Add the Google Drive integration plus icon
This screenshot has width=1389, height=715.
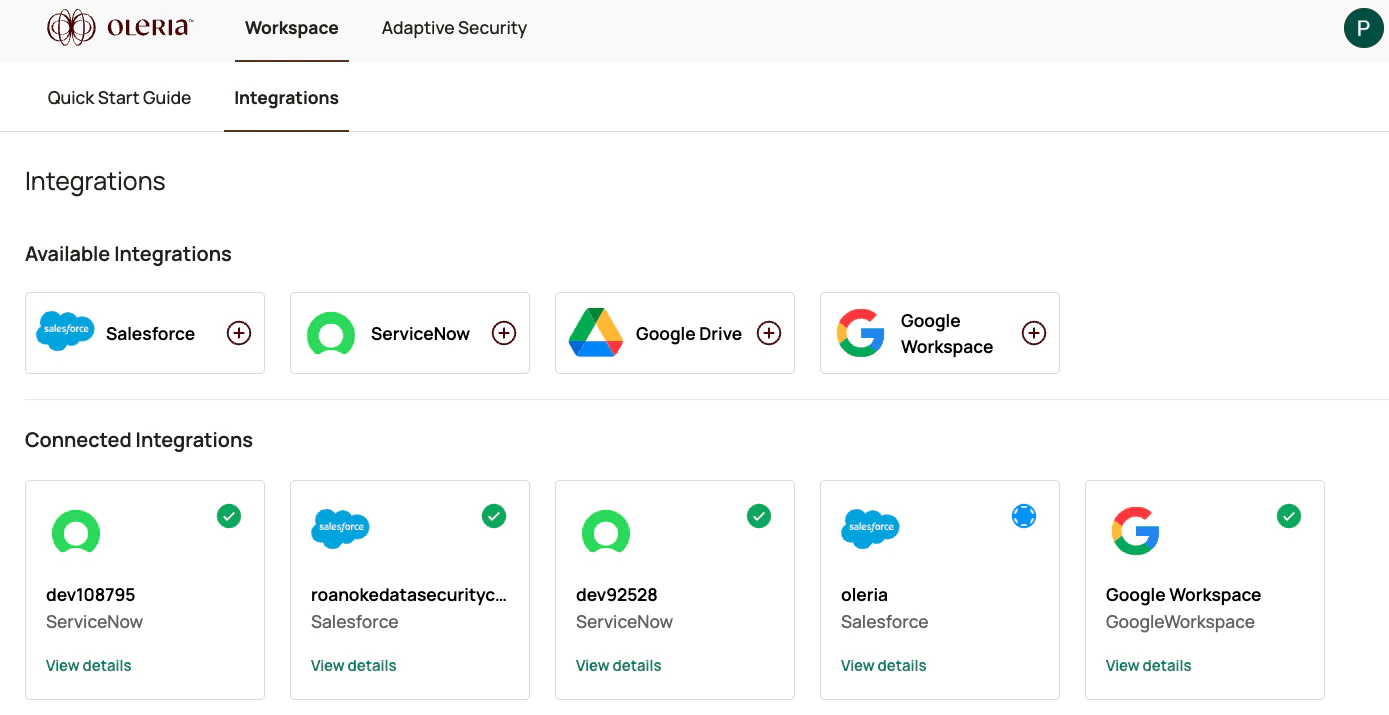769,333
